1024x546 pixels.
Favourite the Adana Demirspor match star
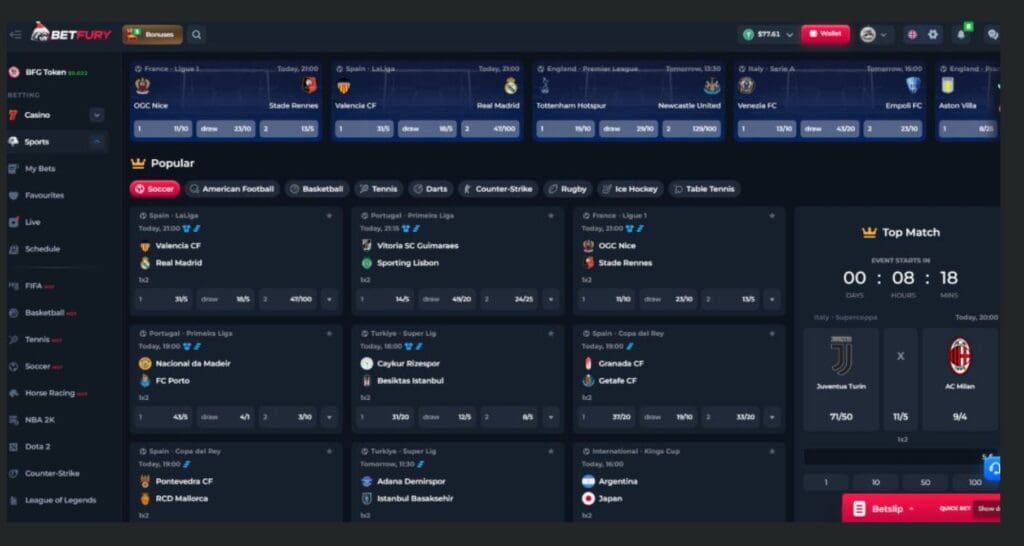(x=551, y=451)
